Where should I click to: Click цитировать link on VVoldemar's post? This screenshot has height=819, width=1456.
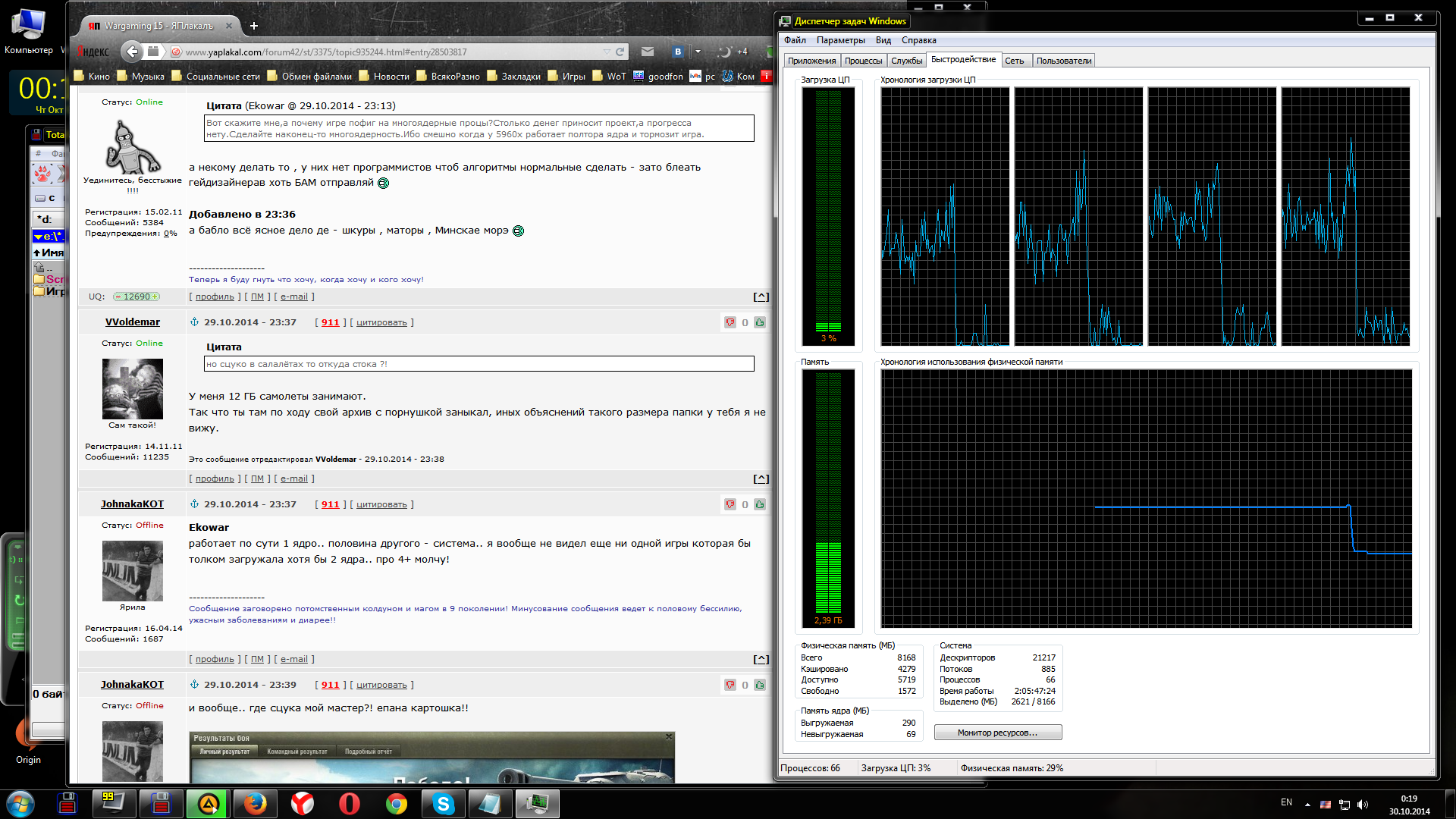(x=381, y=322)
